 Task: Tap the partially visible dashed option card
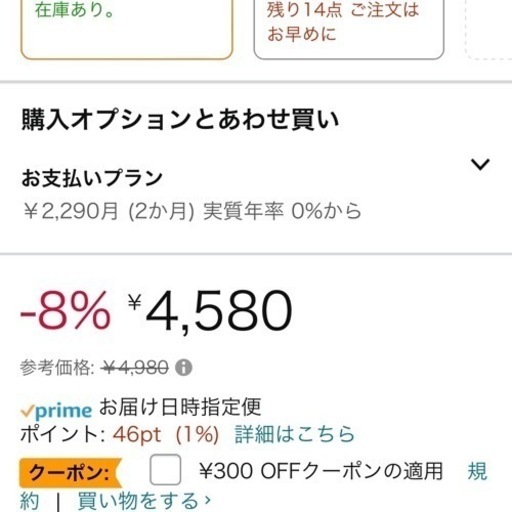click(x=488, y=29)
